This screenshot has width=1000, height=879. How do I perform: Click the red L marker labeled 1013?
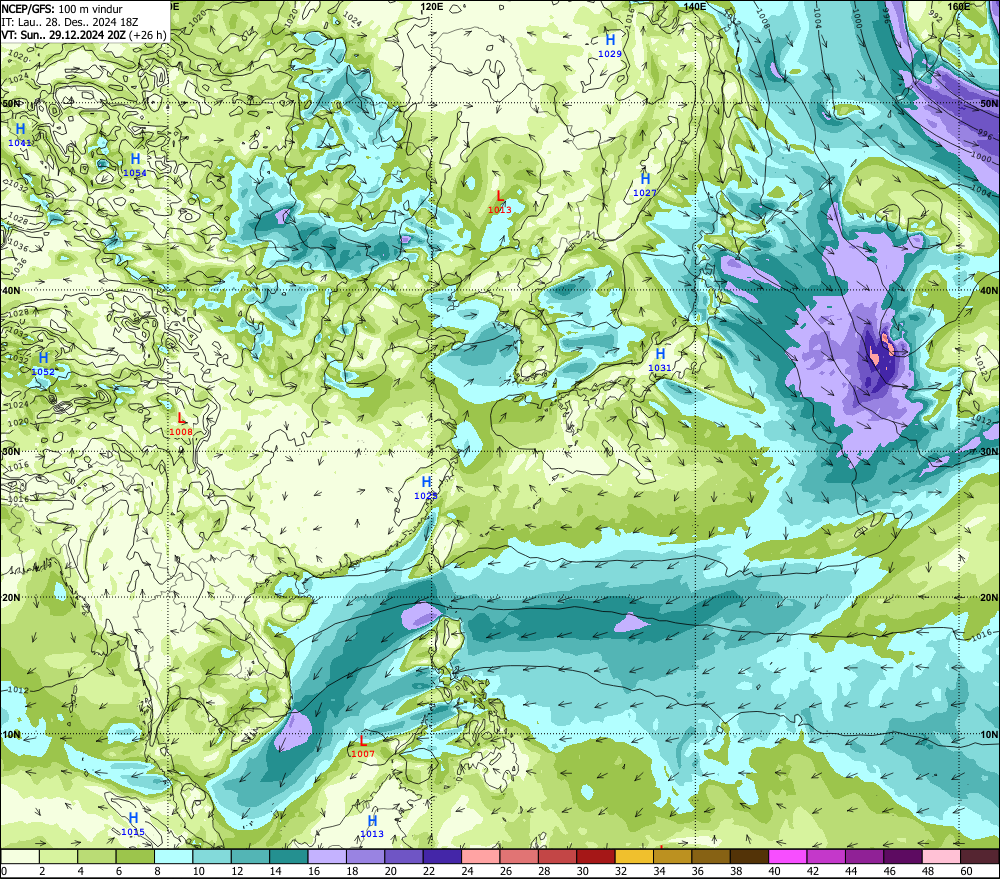[x=500, y=196]
